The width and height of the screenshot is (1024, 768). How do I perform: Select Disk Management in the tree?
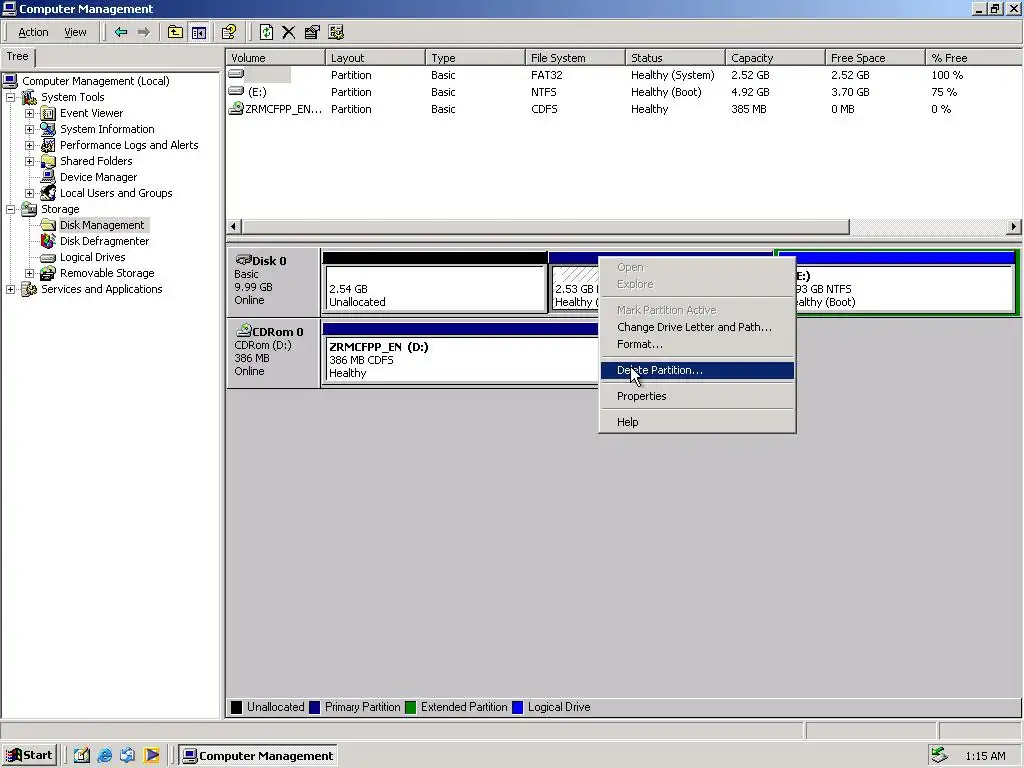102,225
